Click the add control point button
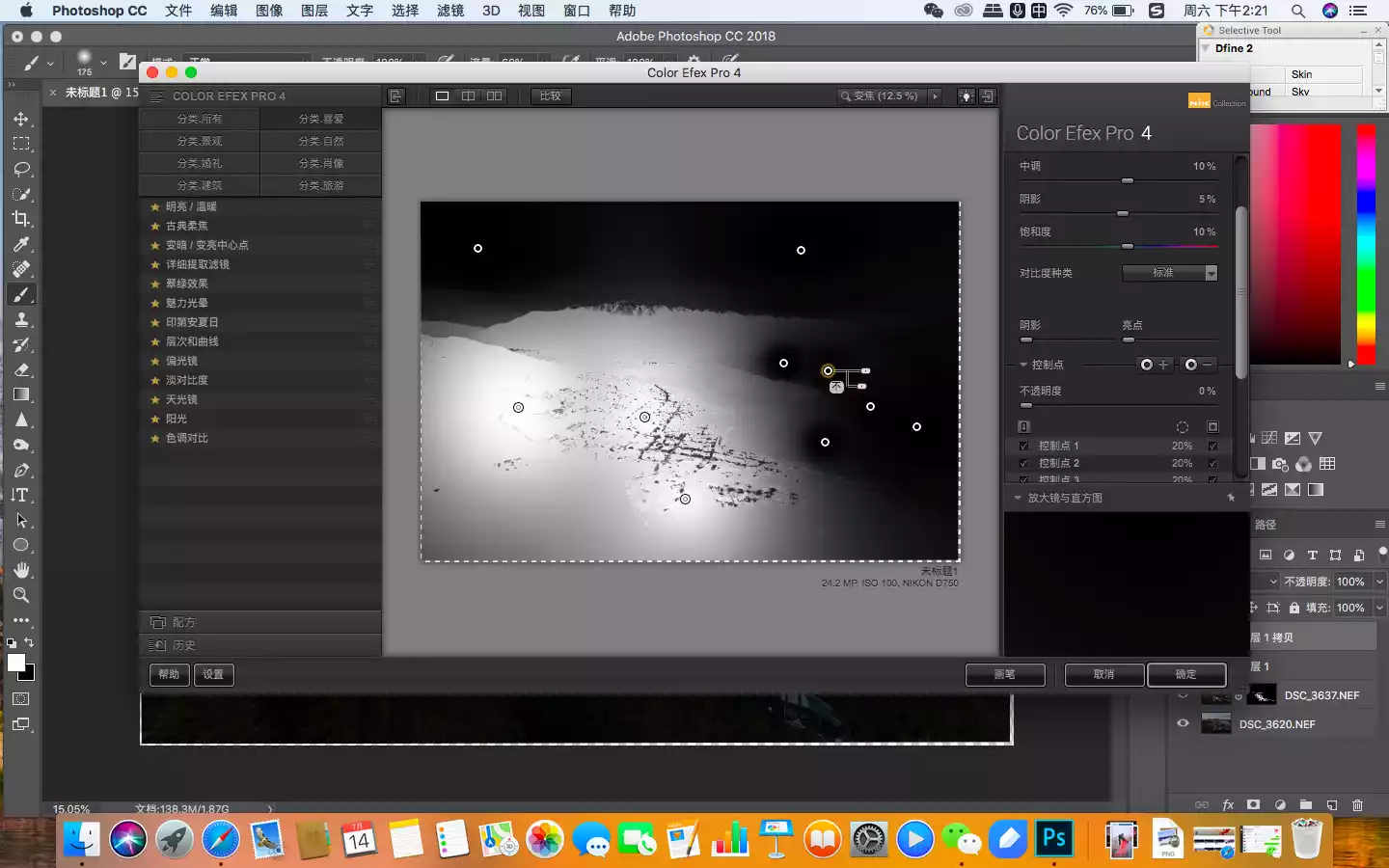This screenshot has height=868, width=1389. tap(1153, 365)
